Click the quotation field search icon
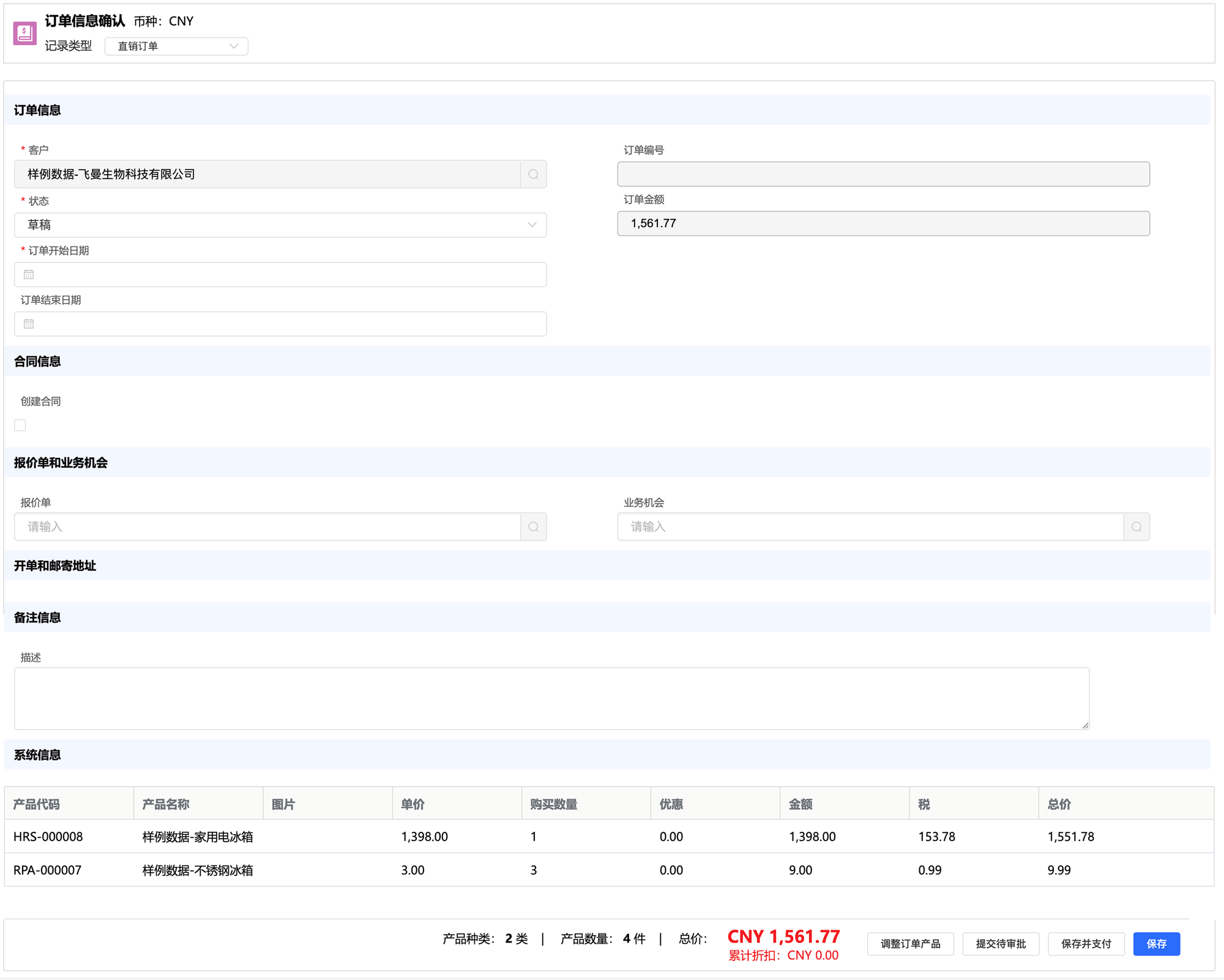1224x980 pixels. click(x=533, y=527)
